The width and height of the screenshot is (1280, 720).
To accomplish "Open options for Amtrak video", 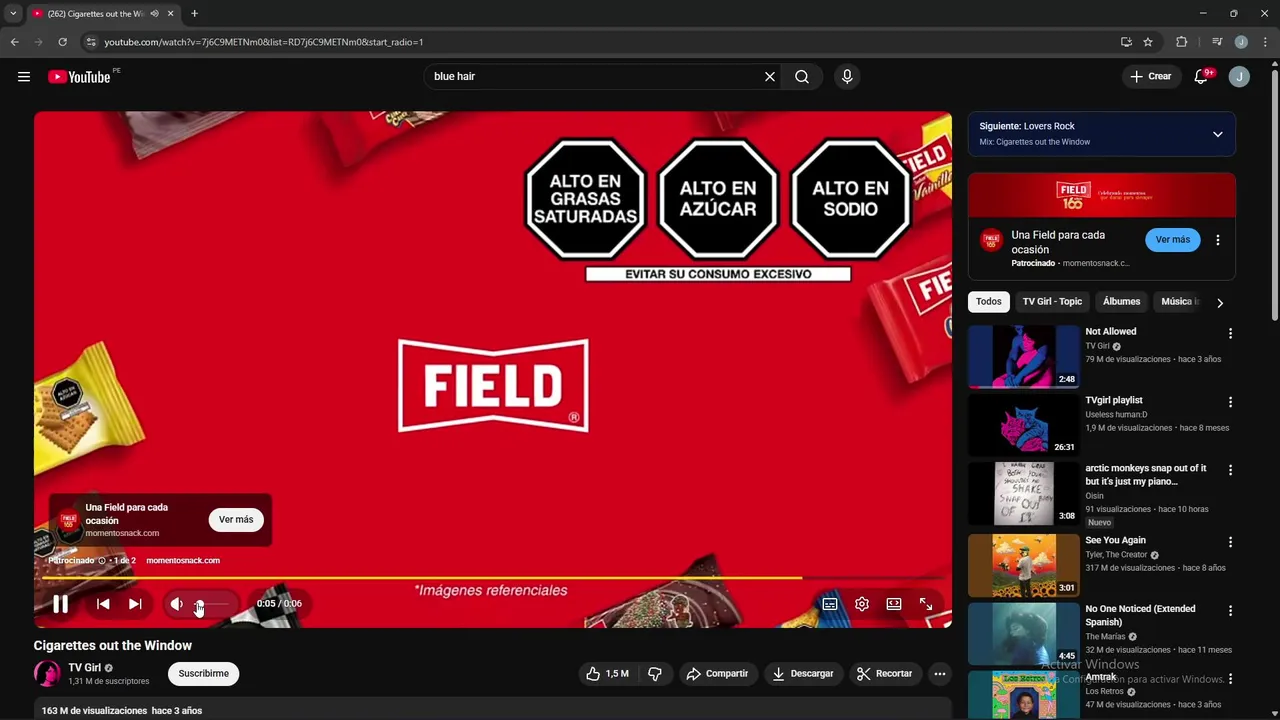I will point(1231,680).
